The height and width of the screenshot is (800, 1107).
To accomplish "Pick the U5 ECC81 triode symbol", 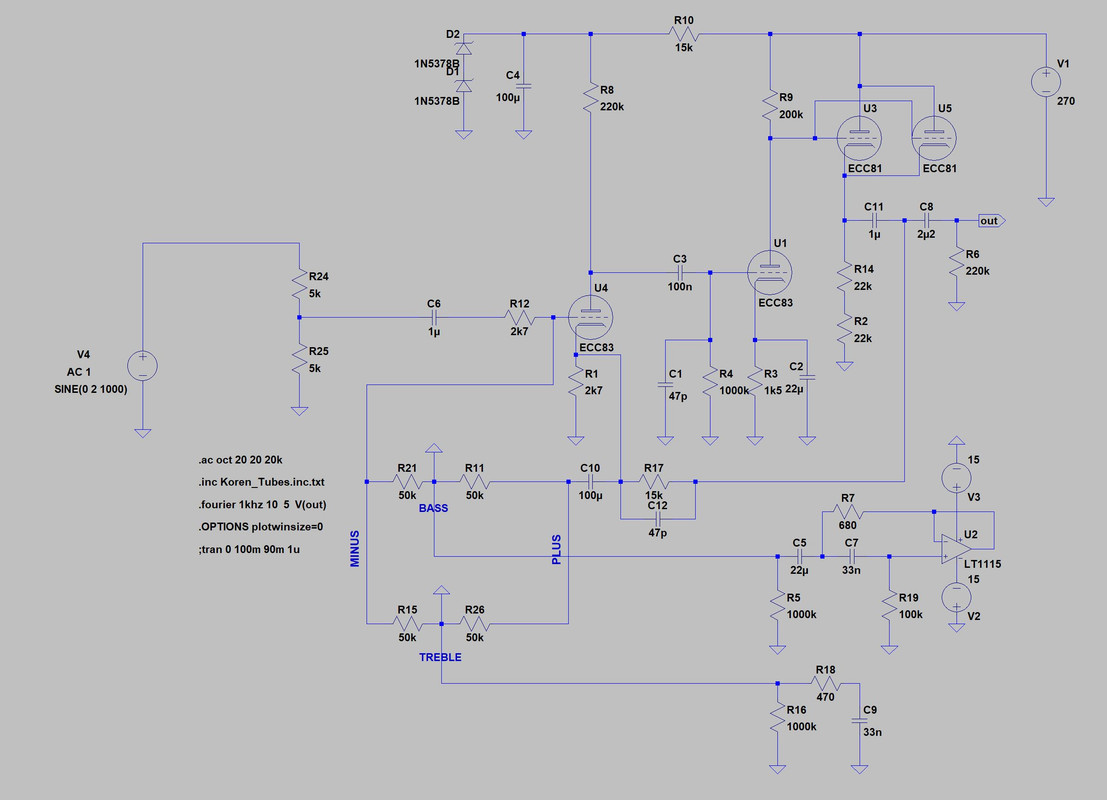I will point(934,138).
